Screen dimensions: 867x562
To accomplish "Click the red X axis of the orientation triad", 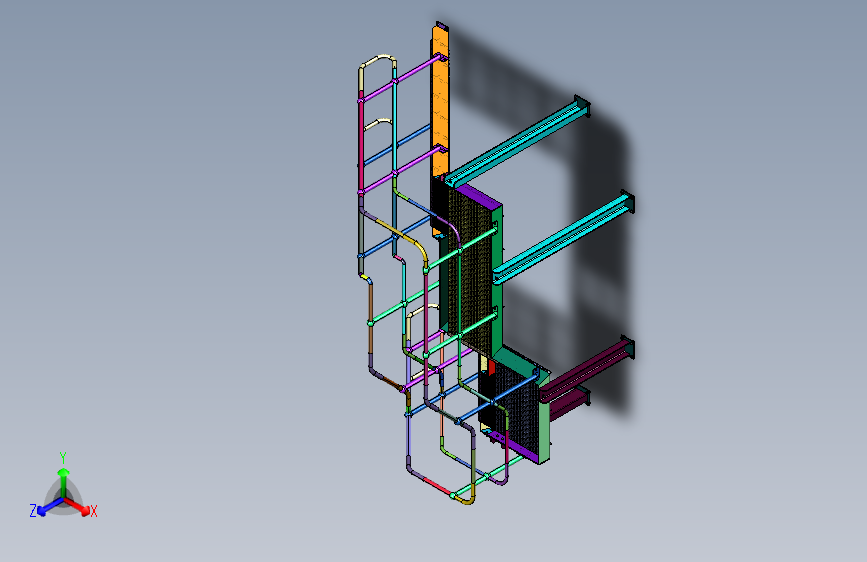I will tap(78, 507).
